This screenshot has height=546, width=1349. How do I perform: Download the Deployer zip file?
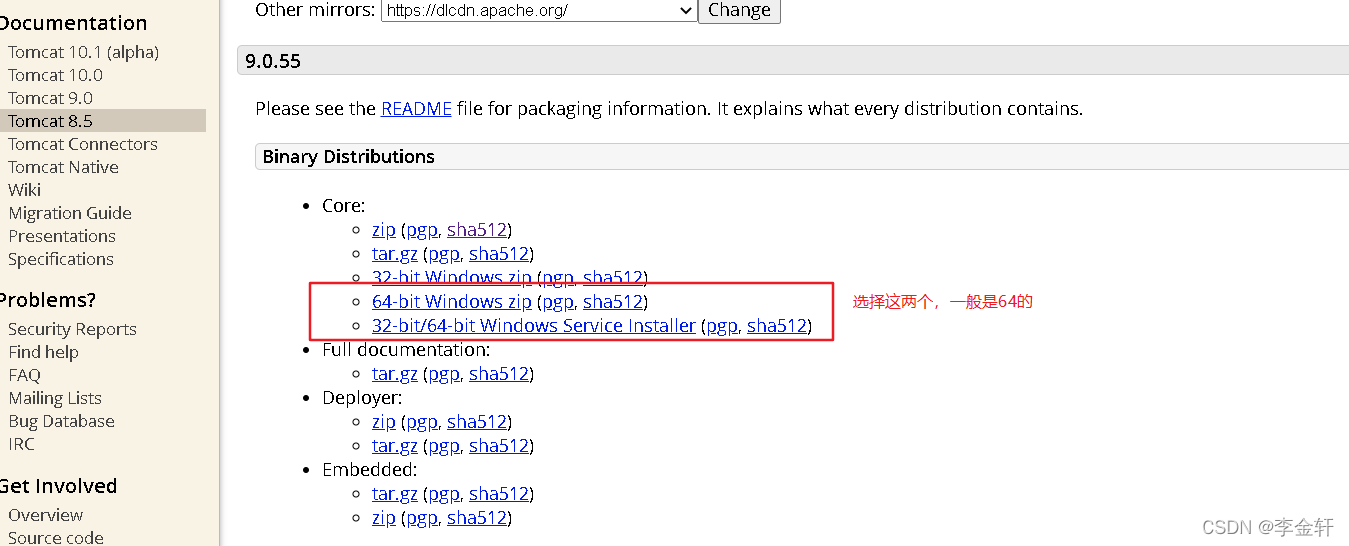[383, 422]
